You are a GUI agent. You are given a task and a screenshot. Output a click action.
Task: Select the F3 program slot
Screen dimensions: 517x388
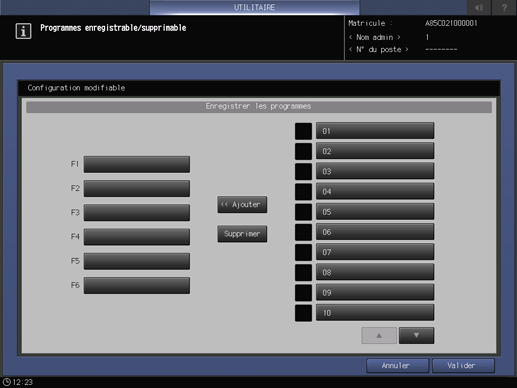[x=137, y=213]
